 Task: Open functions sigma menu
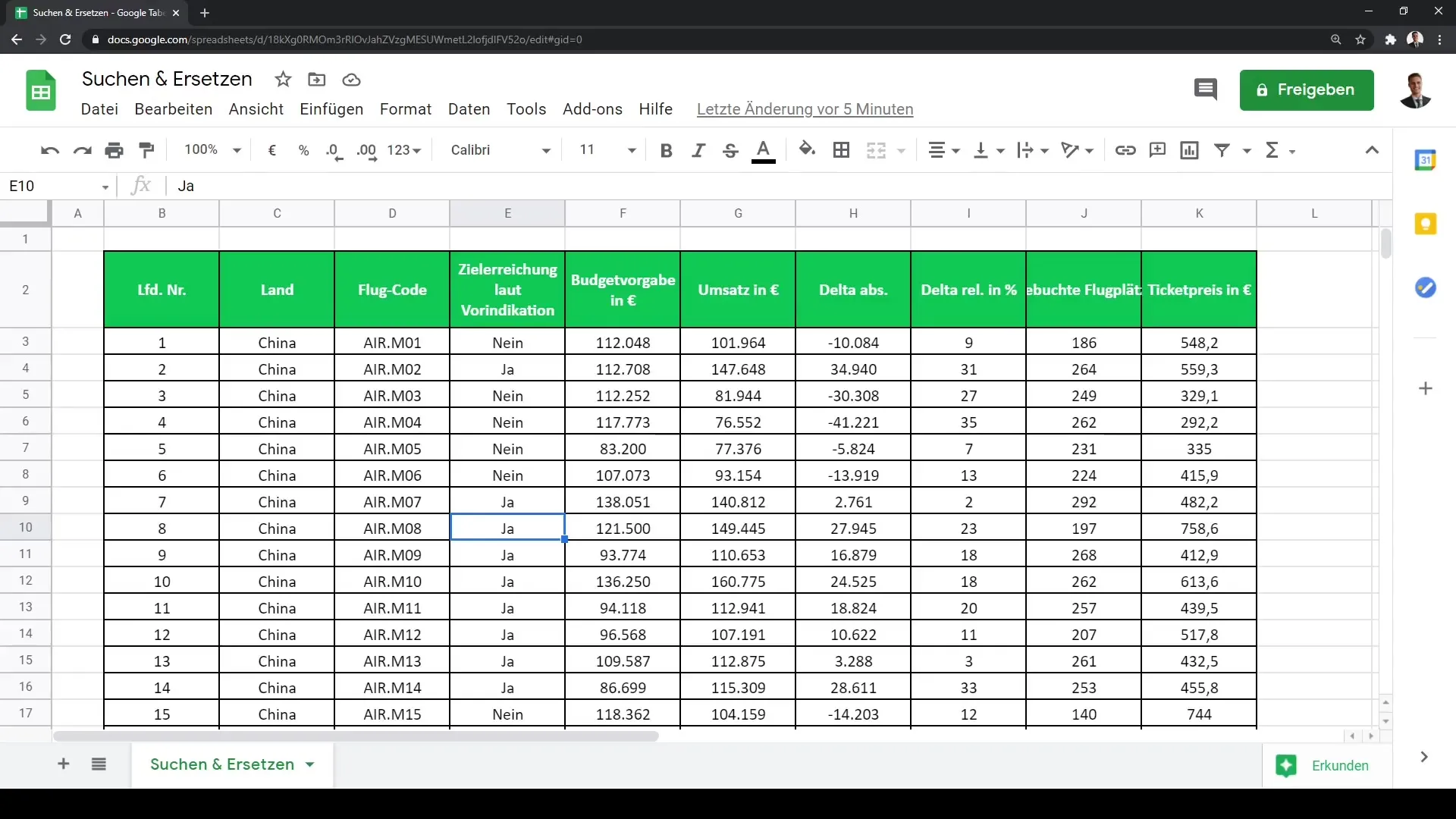(x=1279, y=150)
